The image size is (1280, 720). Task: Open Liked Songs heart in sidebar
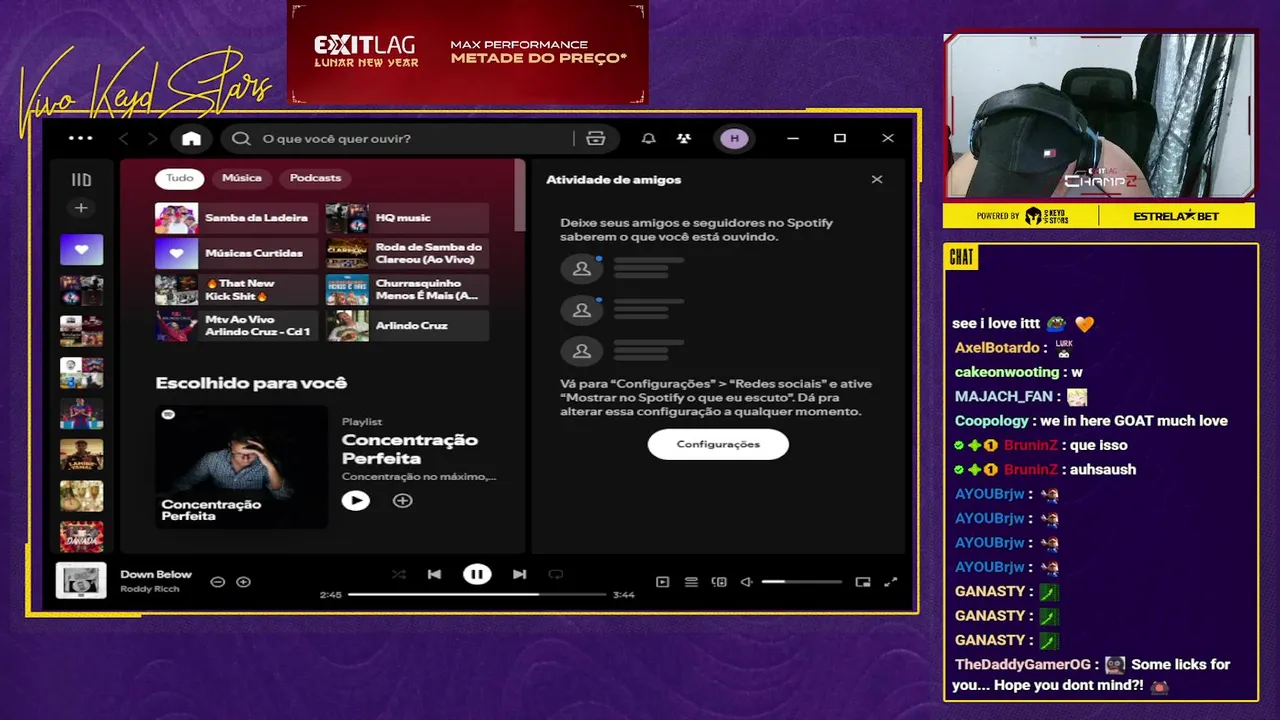(x=81, y=249)
